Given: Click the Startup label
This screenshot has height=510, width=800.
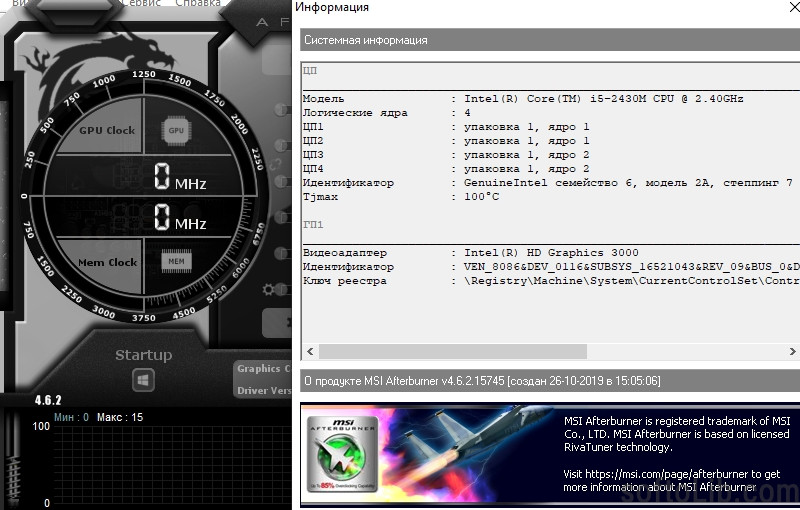Looking at the screenshot, I should click(x=143, y=355).
